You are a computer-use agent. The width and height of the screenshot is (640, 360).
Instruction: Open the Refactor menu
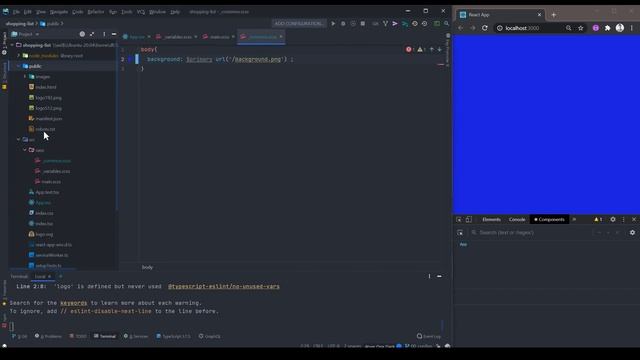[96, 12]
